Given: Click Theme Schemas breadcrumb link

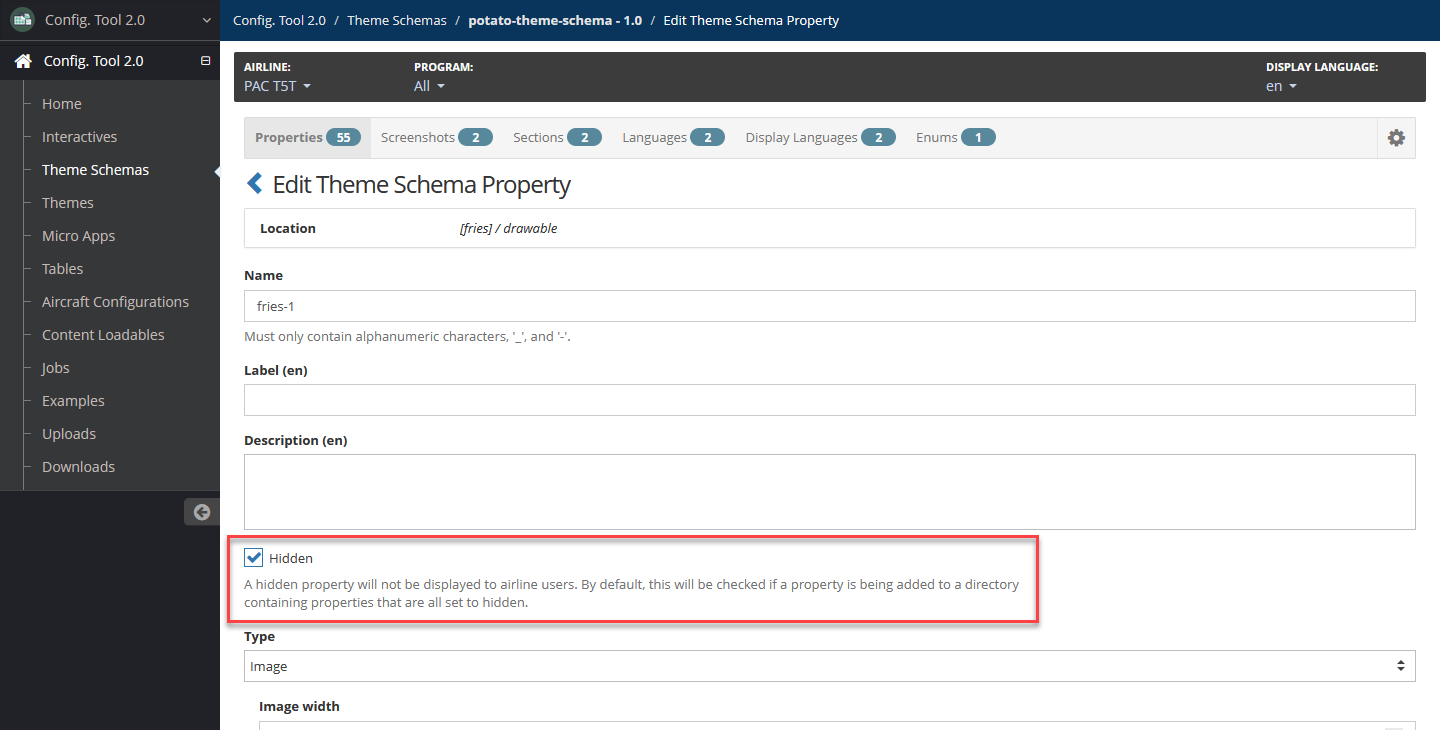Looking at the screenshot, I should pos(397,20).
